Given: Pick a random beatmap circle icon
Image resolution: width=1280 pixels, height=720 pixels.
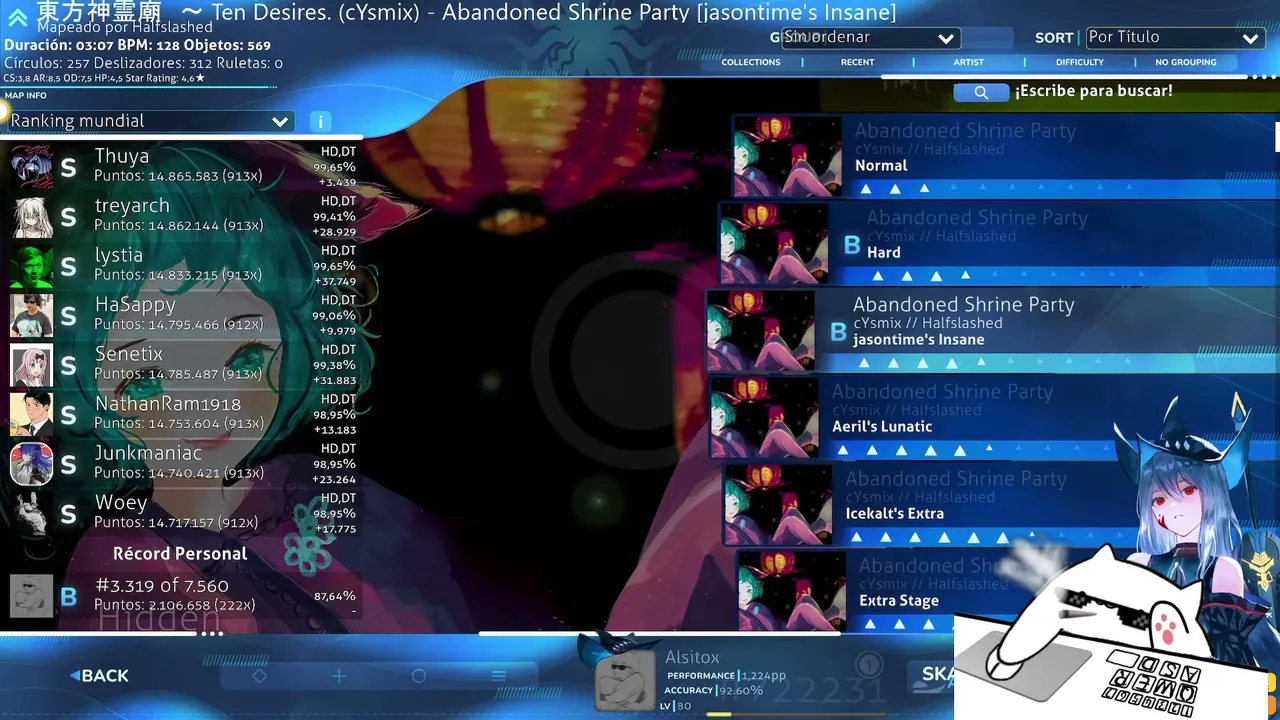Looking at the screenshot, I should point(419,676).
